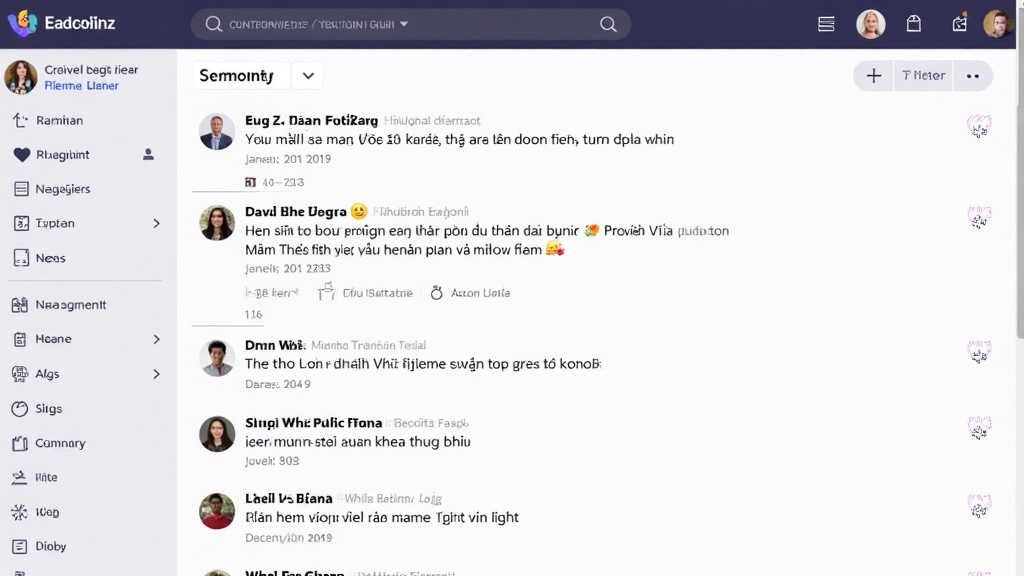The width and height of the screenshot is (1024, 576).
Task: Select Ramian in the sidebar
Action: pyautogui.click(x=59, y=121)
